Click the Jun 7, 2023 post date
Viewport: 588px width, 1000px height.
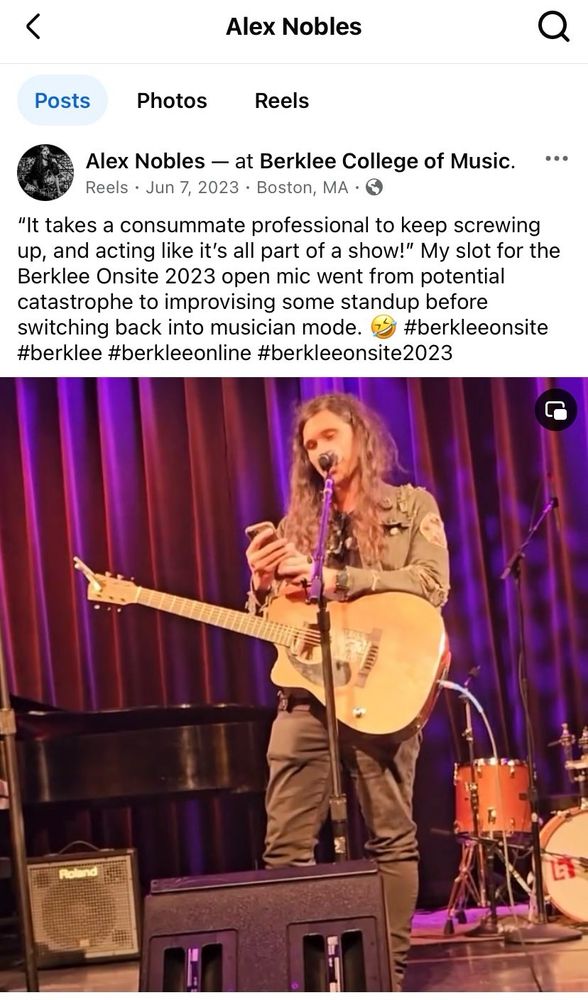tap(192, 188)
